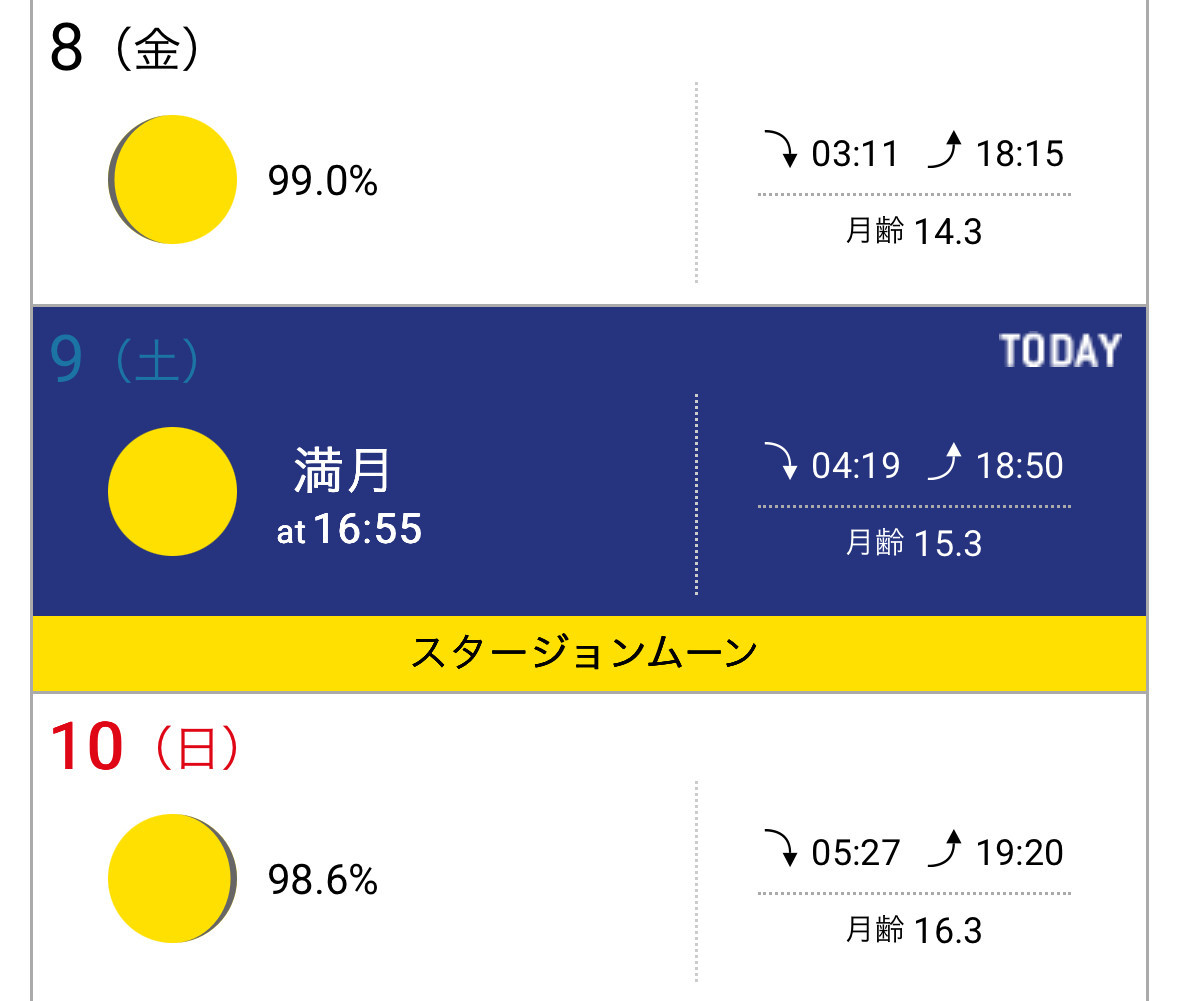1179x1001 pixels.
Task: Click moonrise arrow icon next to 19:20
Action: click(x=944, y=848)
